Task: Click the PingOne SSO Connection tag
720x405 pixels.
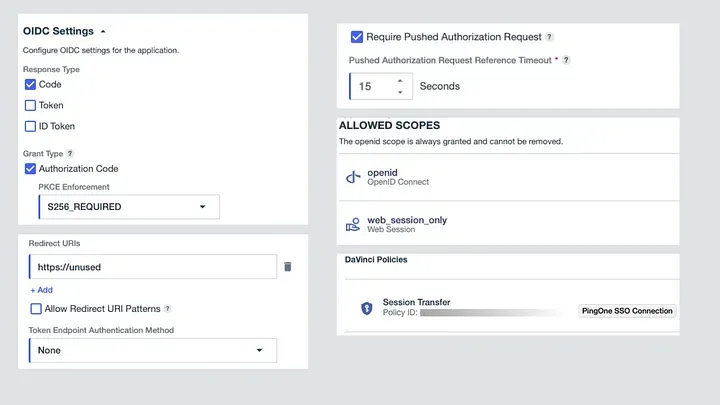Action: 627,311
